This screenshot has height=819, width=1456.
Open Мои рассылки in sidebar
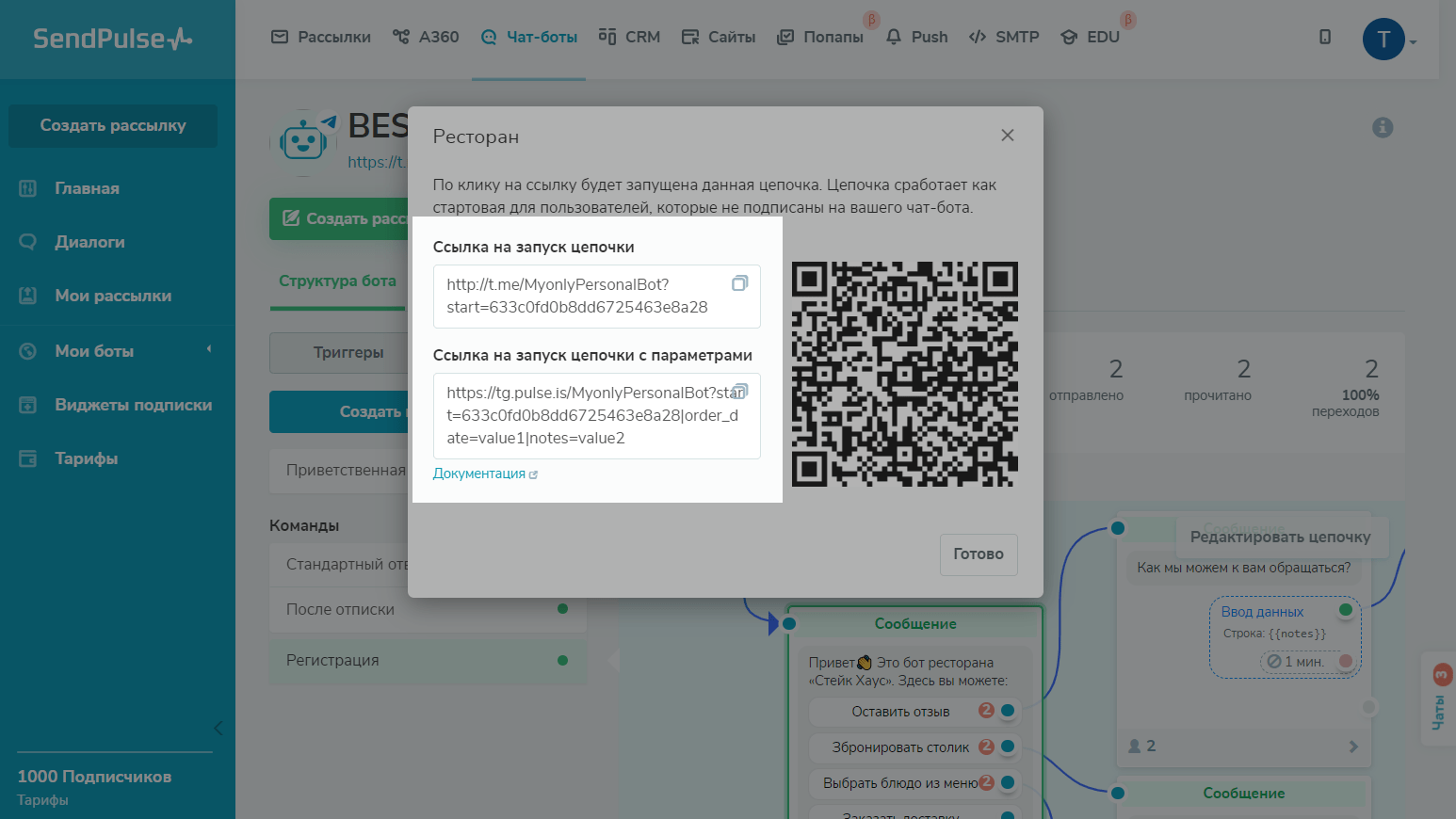[x=113, y=296]
